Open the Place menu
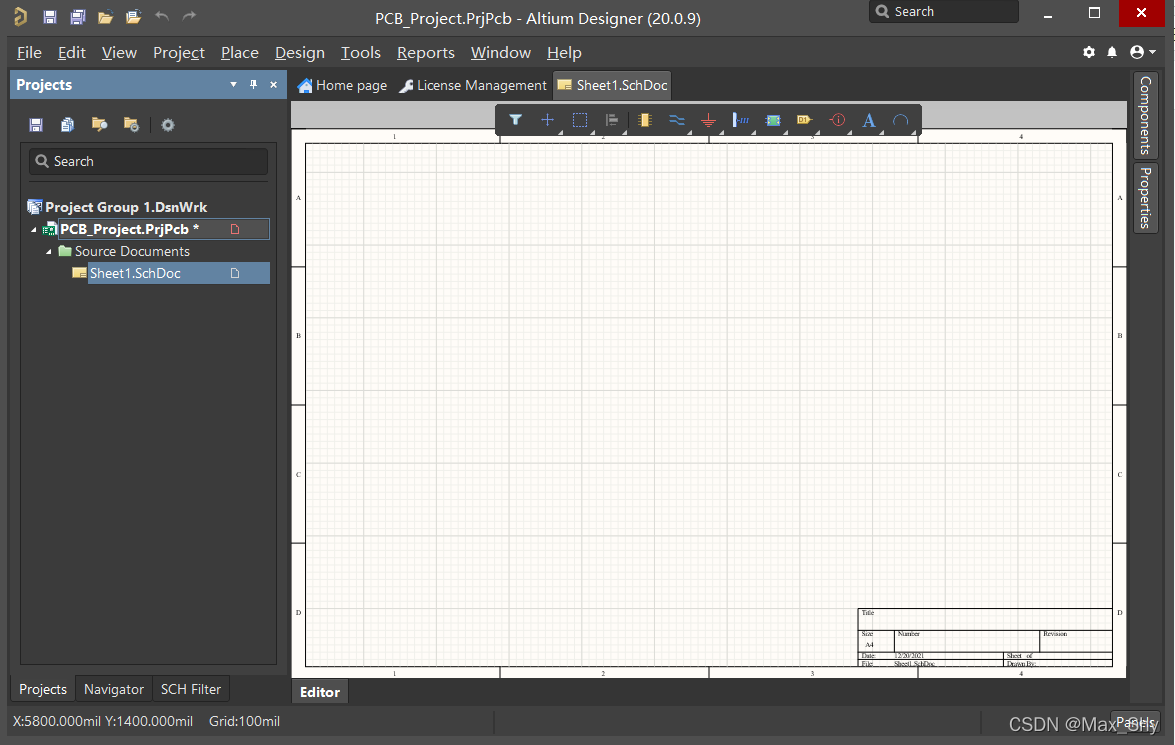 (240, 52)
